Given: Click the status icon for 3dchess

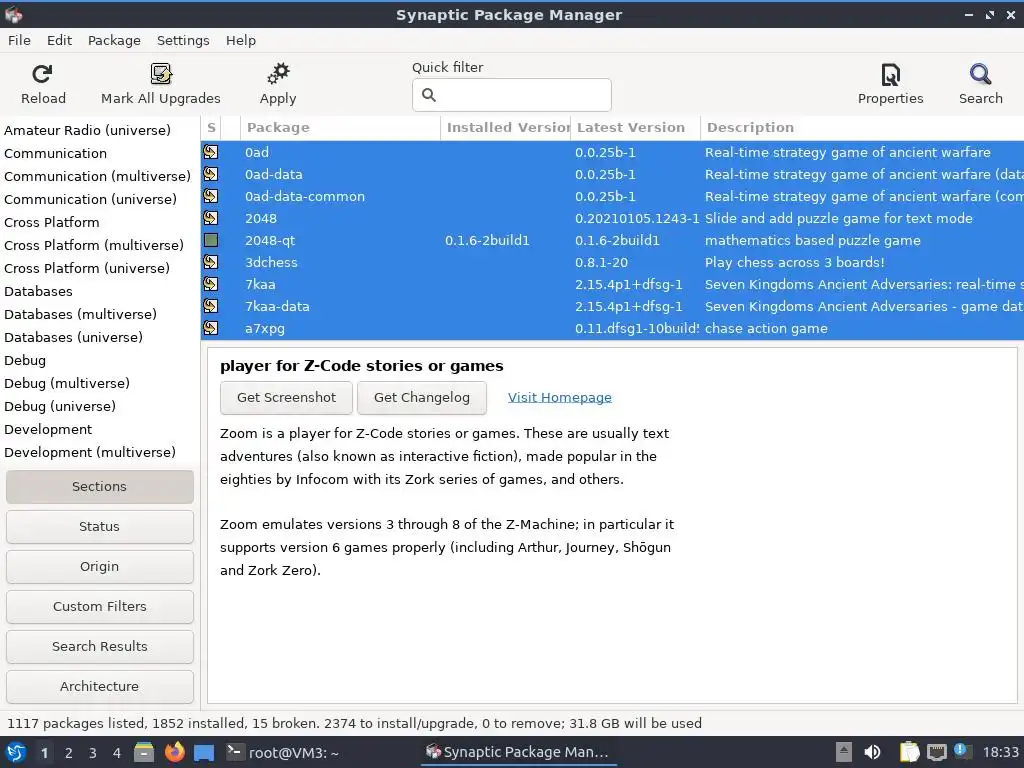Looking at the screenshot, I should pos(210,262).
